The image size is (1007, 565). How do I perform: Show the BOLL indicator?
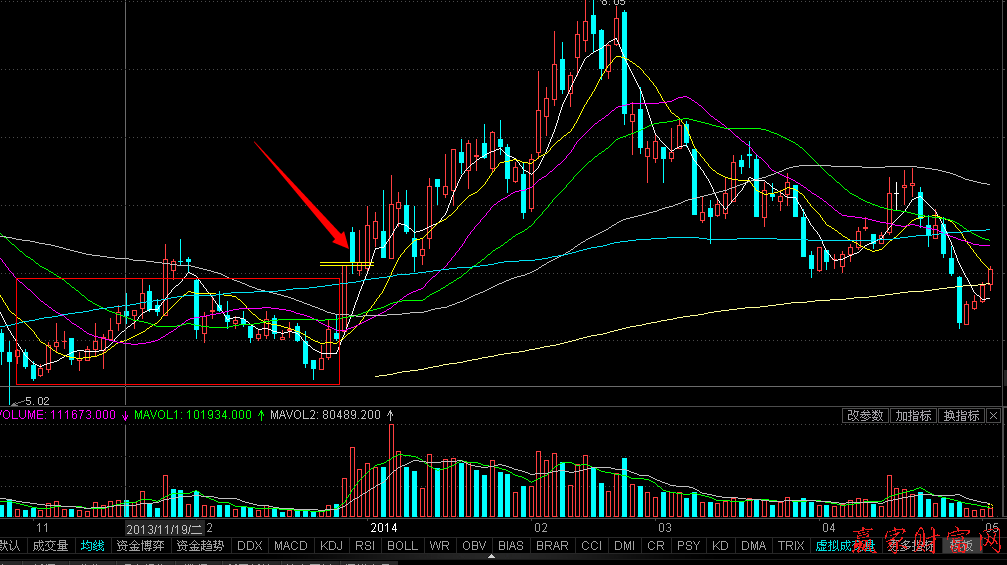(402, 546)
